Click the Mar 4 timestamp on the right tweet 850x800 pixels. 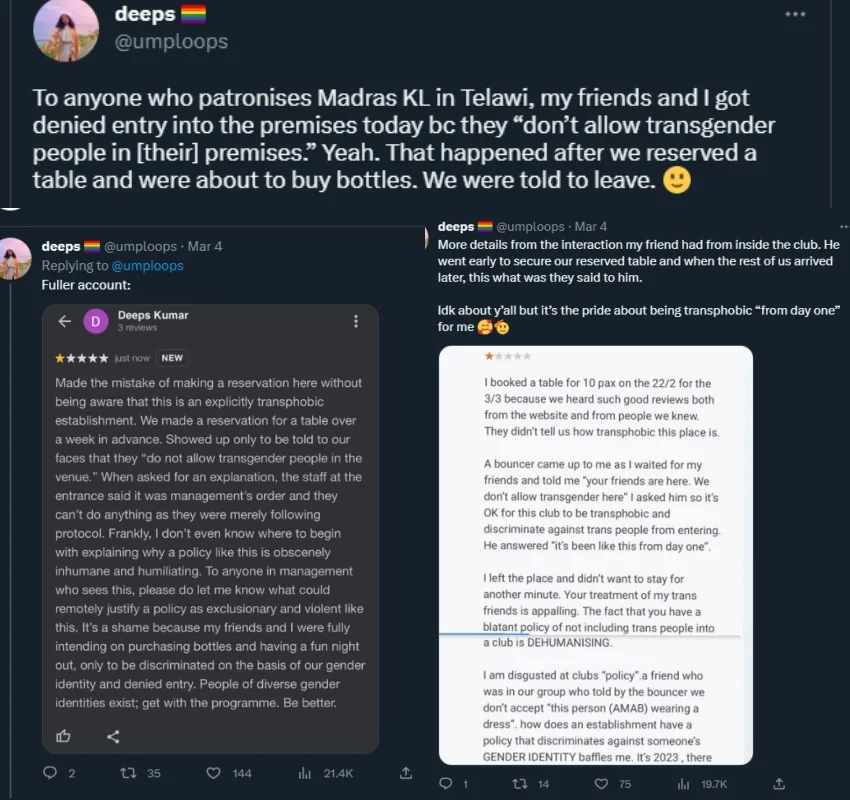click(590, 227)
